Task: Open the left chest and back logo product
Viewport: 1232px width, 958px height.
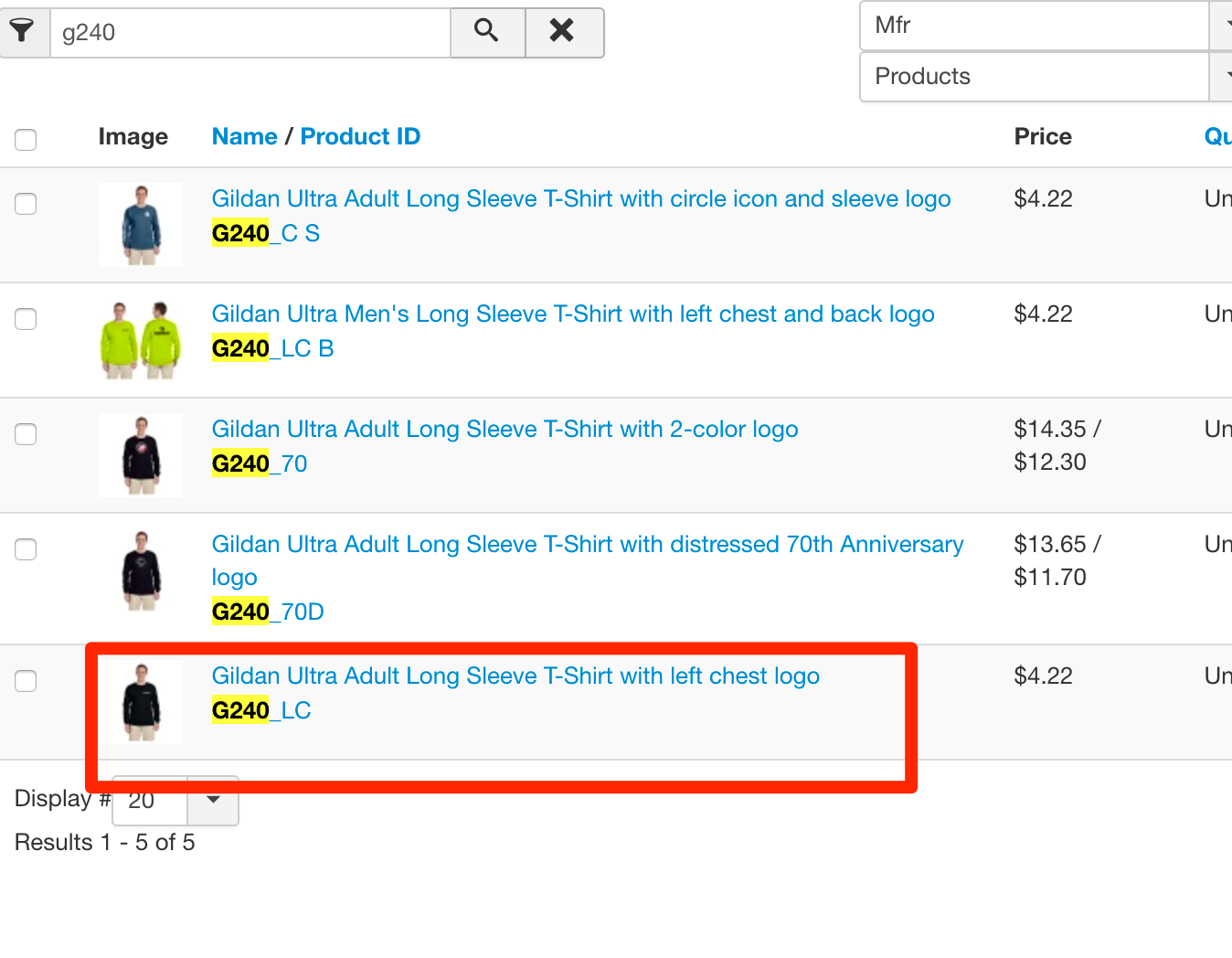Action: point(573,314)
